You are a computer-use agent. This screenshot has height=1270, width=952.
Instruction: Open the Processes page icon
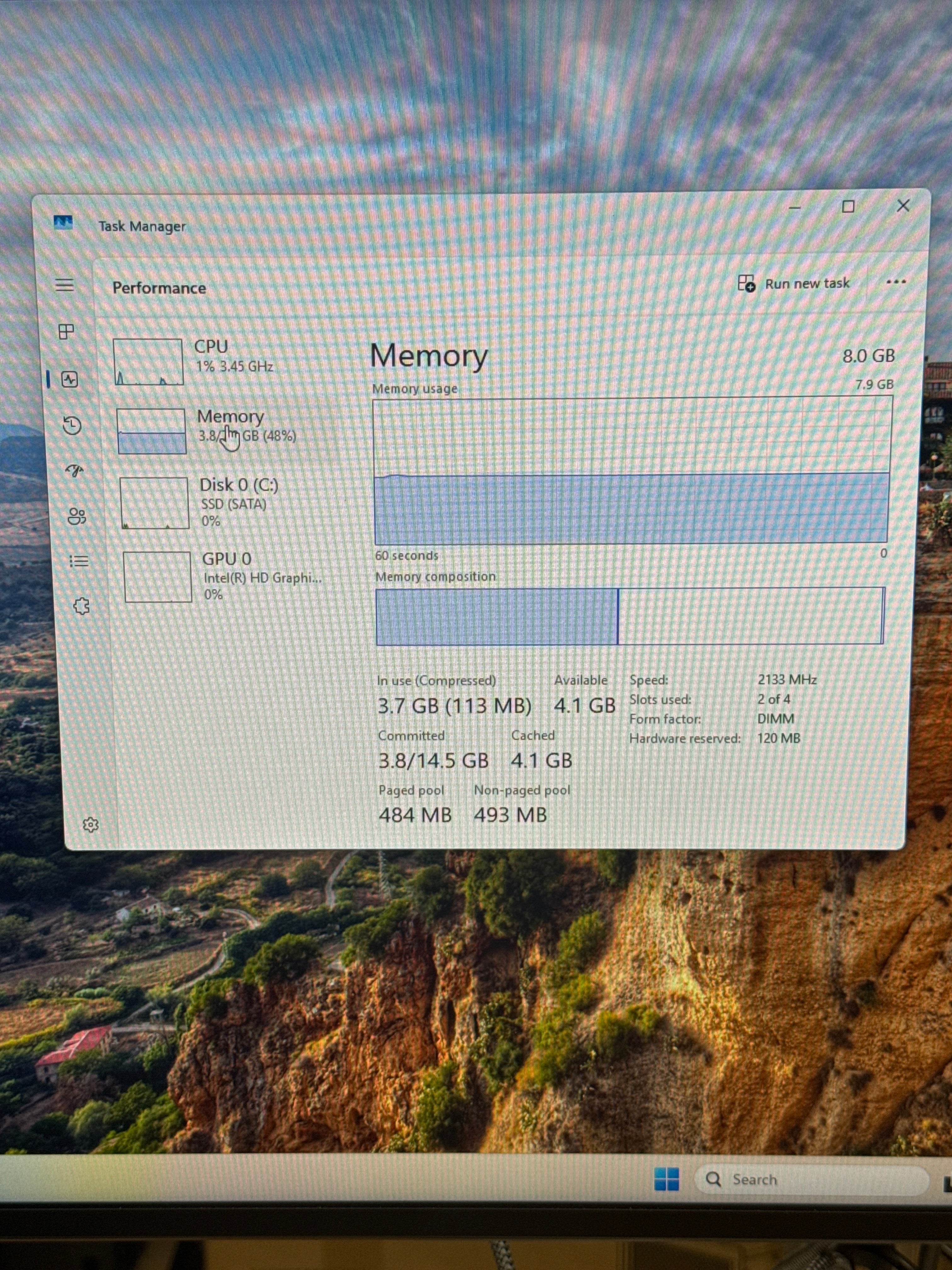click(66, 331)
